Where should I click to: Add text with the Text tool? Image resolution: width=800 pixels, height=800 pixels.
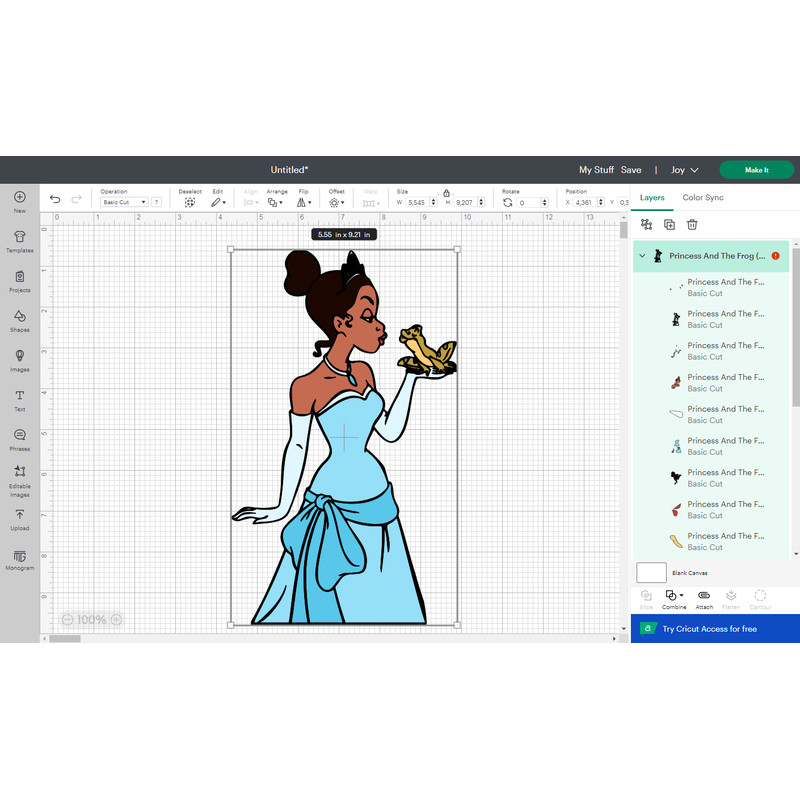(x=20, y=399)
